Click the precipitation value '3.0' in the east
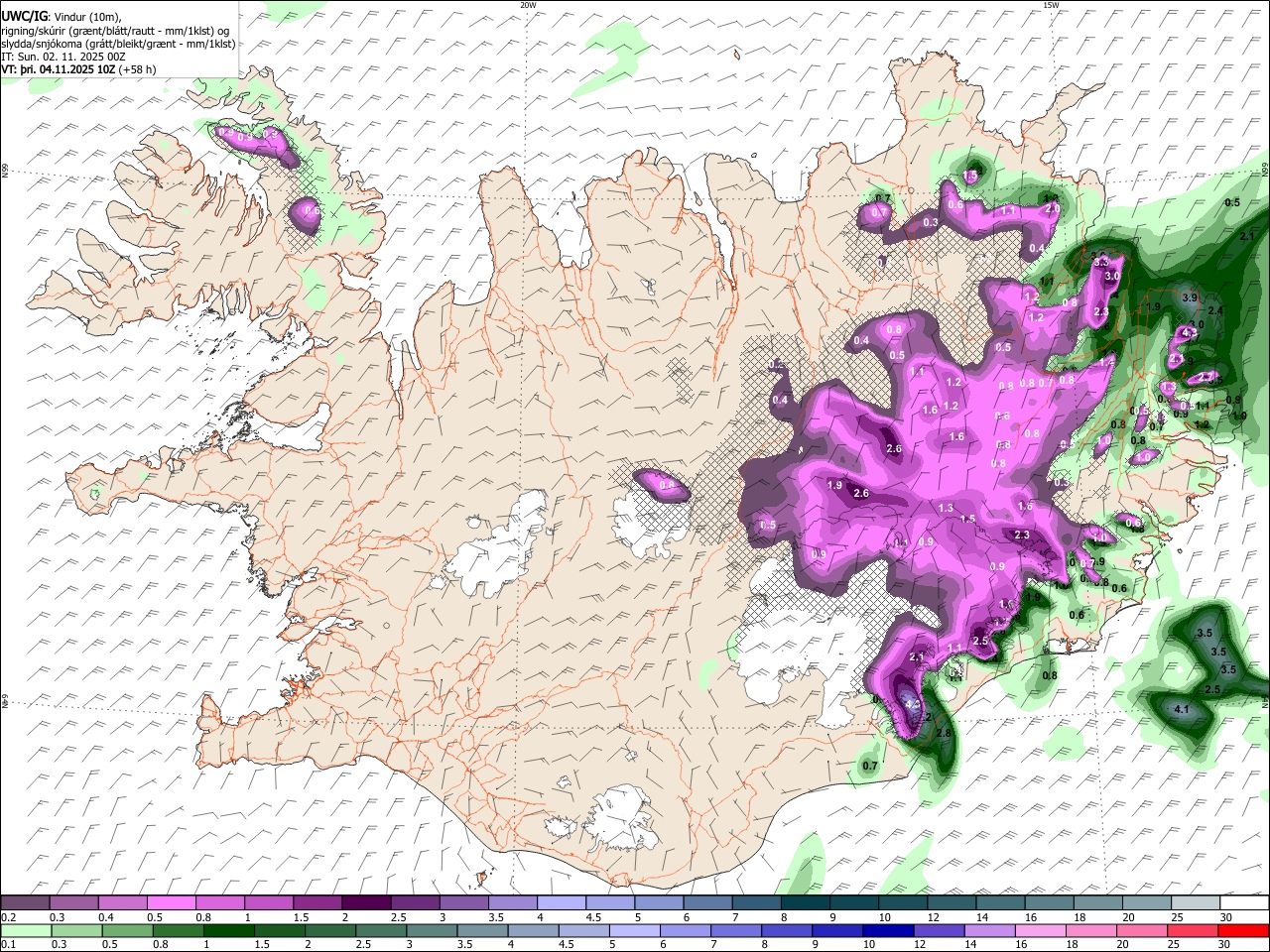Screen dimensions: 1270x952 1112,277
